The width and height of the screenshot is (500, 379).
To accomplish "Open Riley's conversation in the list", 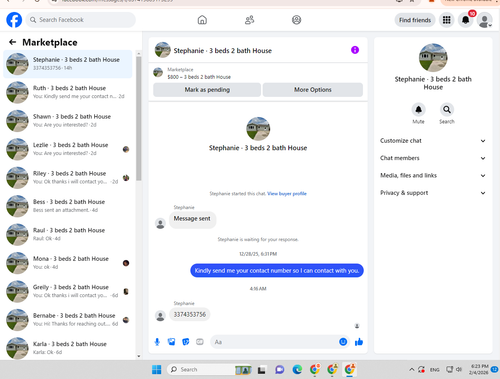I will [x=68, y=178].
